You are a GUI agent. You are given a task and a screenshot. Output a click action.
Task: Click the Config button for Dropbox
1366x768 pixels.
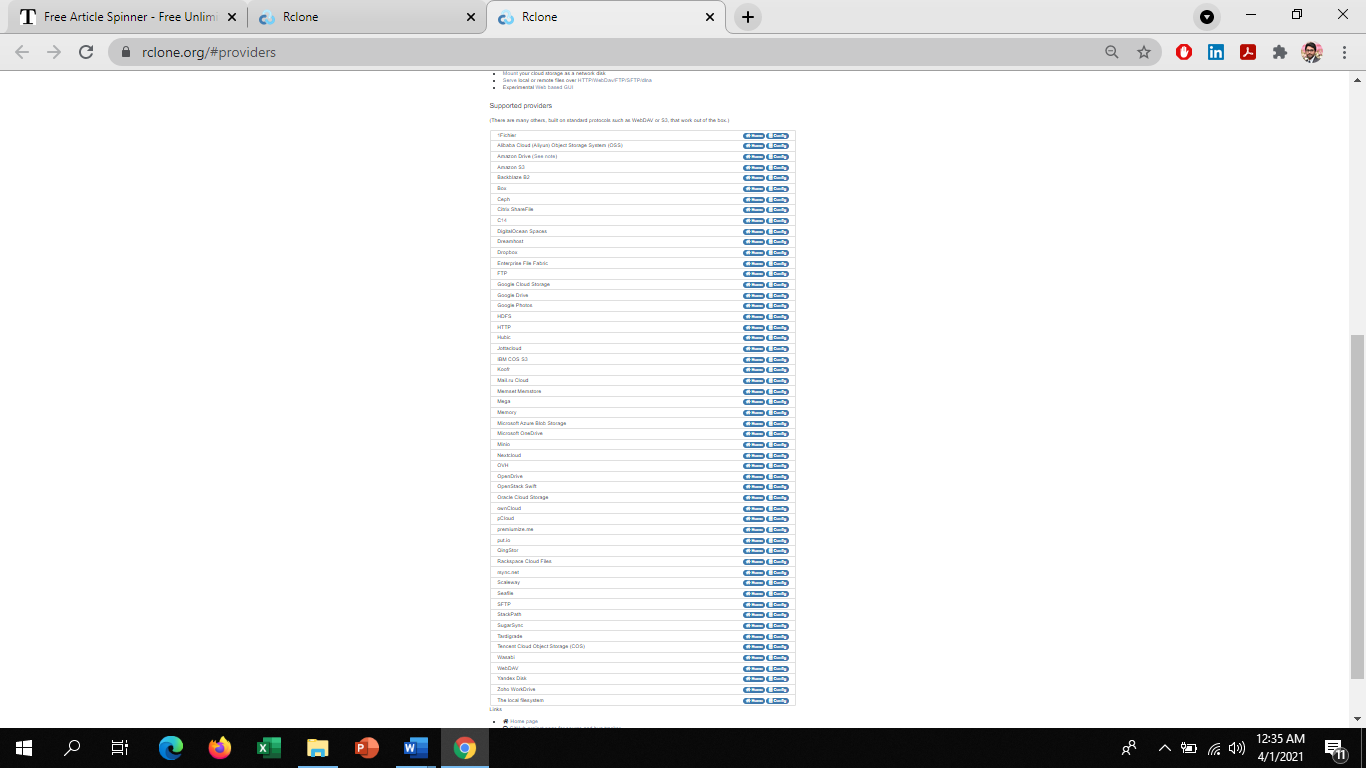tap(778, 253)
